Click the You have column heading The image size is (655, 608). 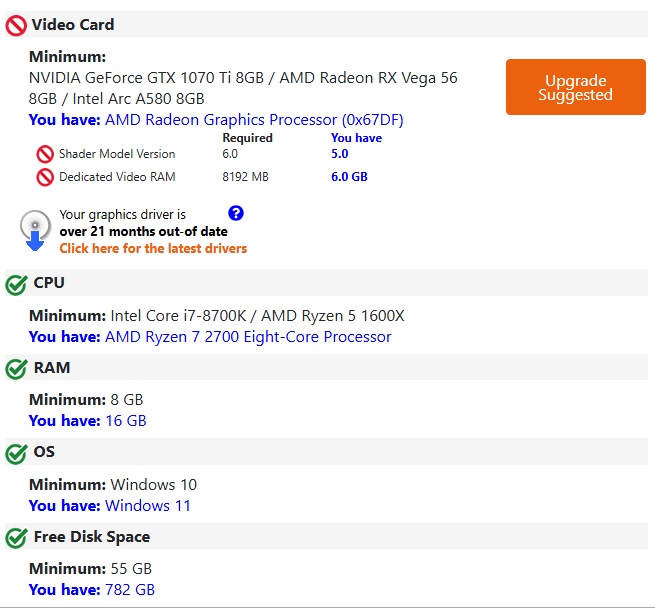pos(356,138)
